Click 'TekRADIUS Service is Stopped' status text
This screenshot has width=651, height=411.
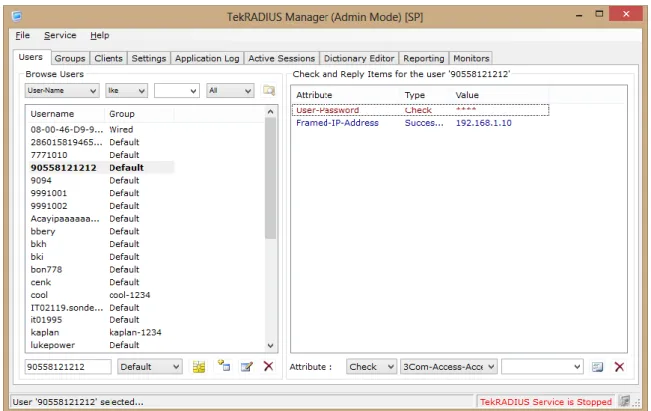(546, 402)
